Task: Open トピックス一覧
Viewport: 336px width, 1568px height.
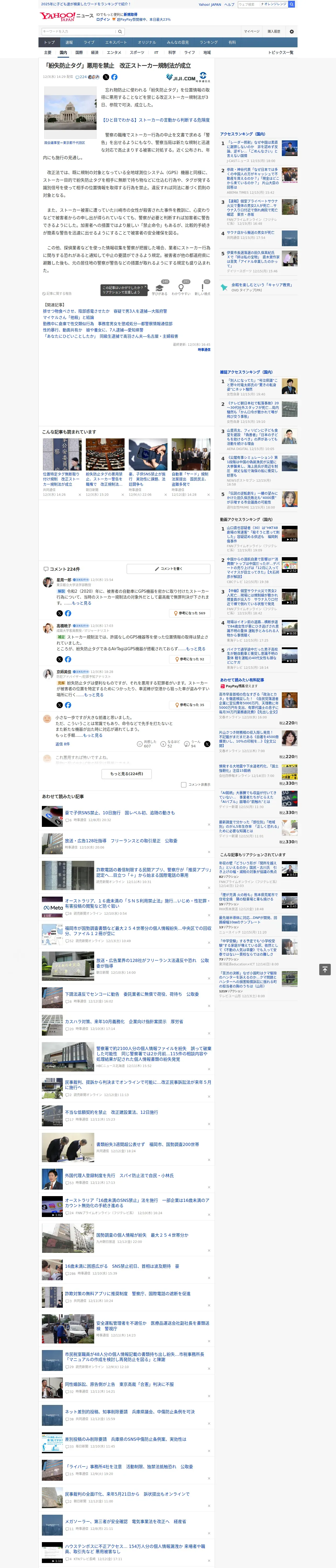Action: point(281,52)
